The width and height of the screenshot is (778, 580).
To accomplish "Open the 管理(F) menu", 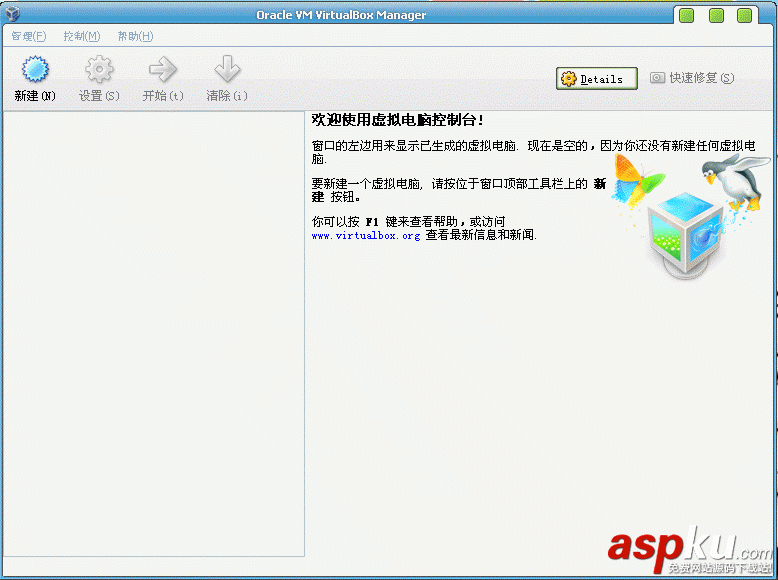I will (29, 36).
